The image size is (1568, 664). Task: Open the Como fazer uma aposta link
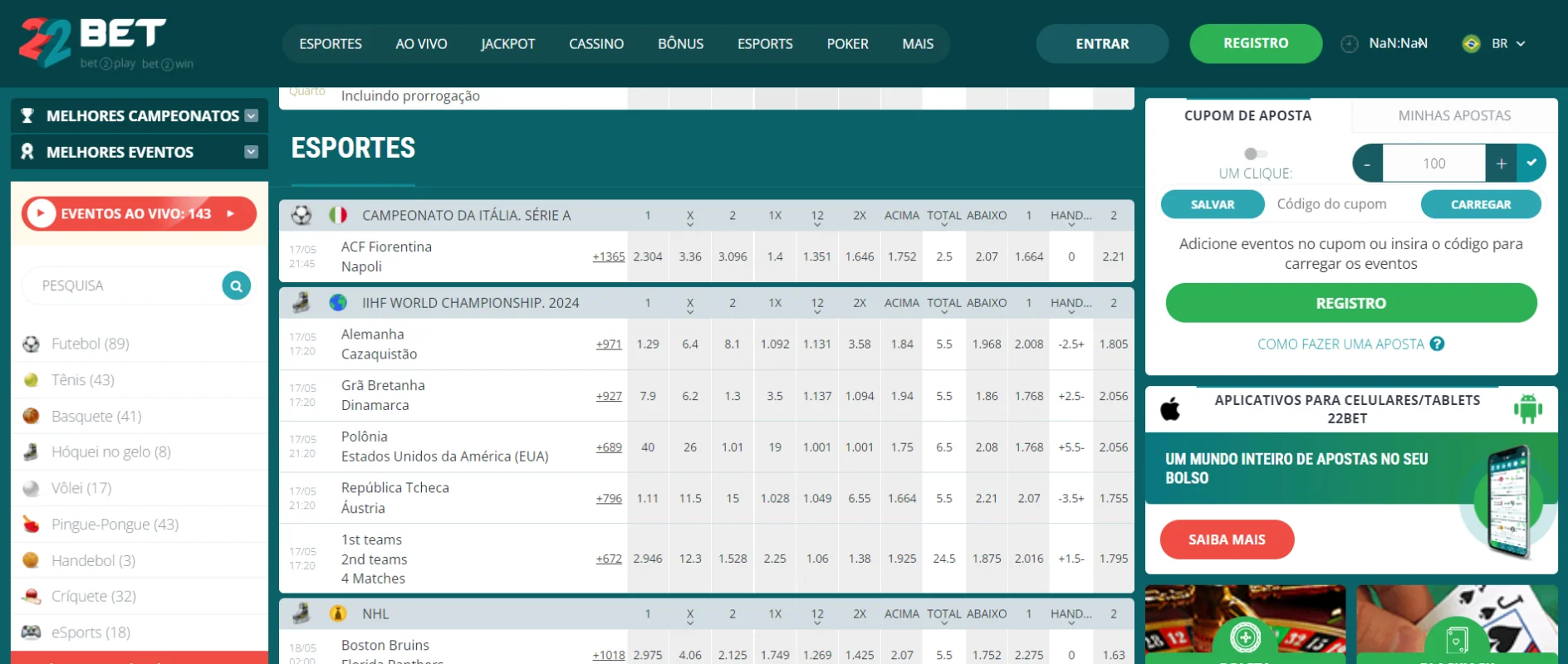coord(1340,344)
